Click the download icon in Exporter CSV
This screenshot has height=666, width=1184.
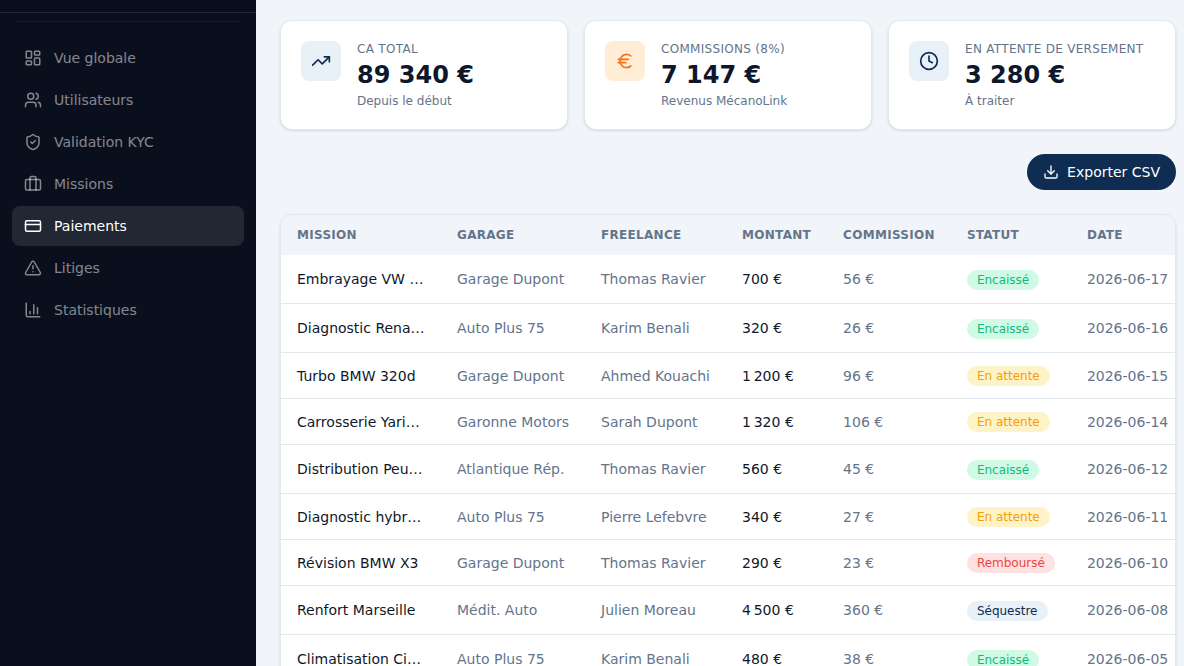1050,172
